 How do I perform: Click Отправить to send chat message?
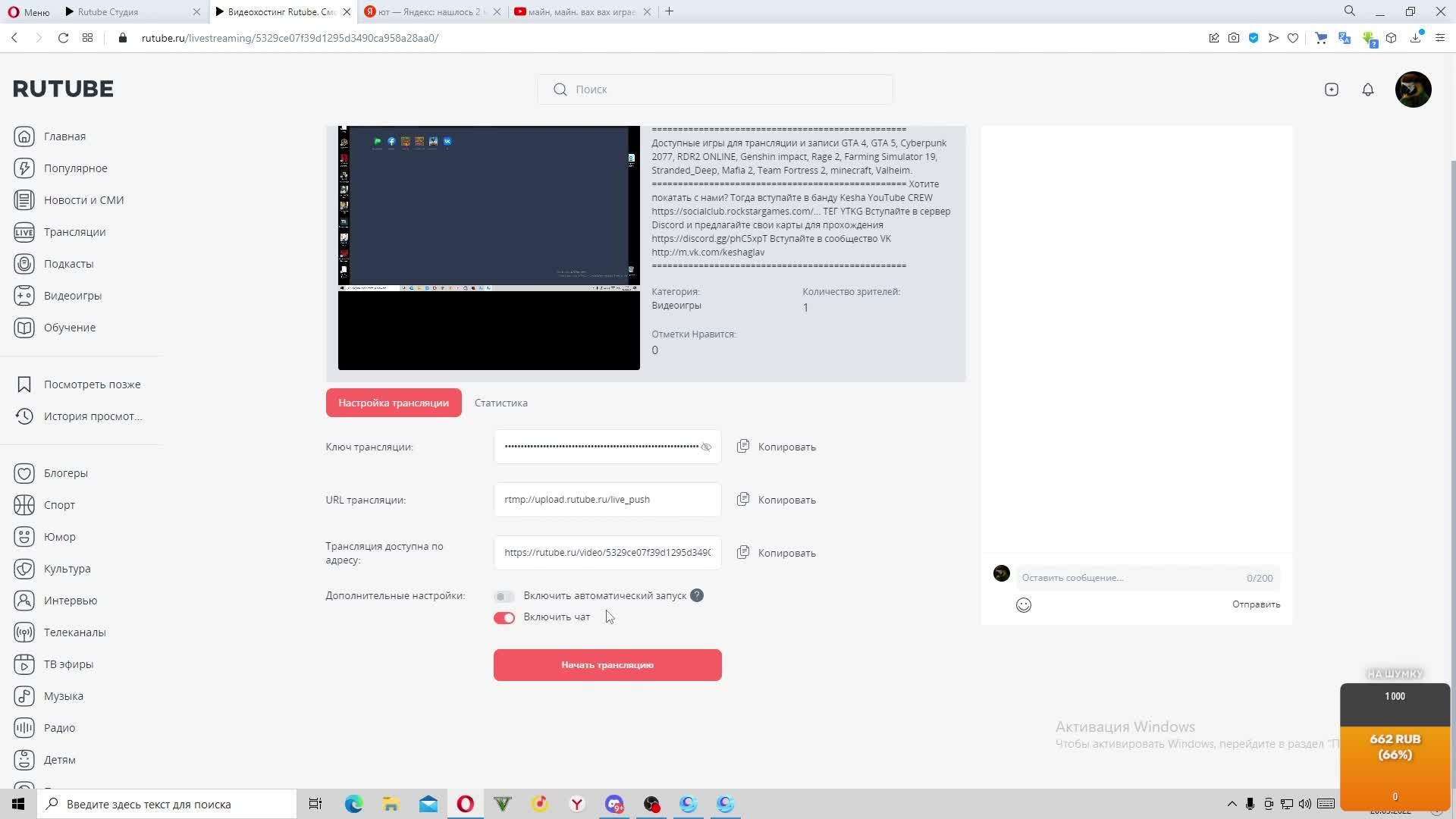(1256, 604)
